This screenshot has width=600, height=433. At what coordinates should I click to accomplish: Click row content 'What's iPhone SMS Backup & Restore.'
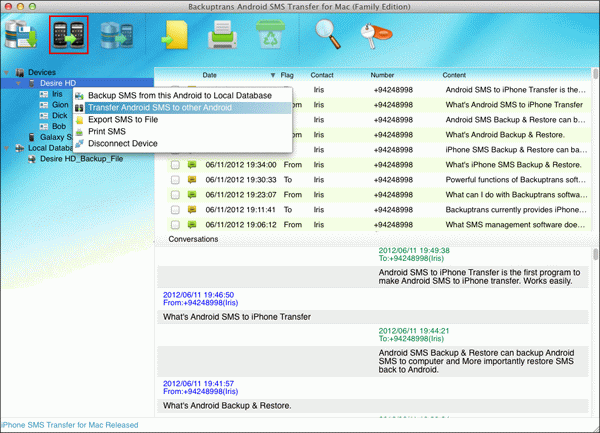pos(514,165)
